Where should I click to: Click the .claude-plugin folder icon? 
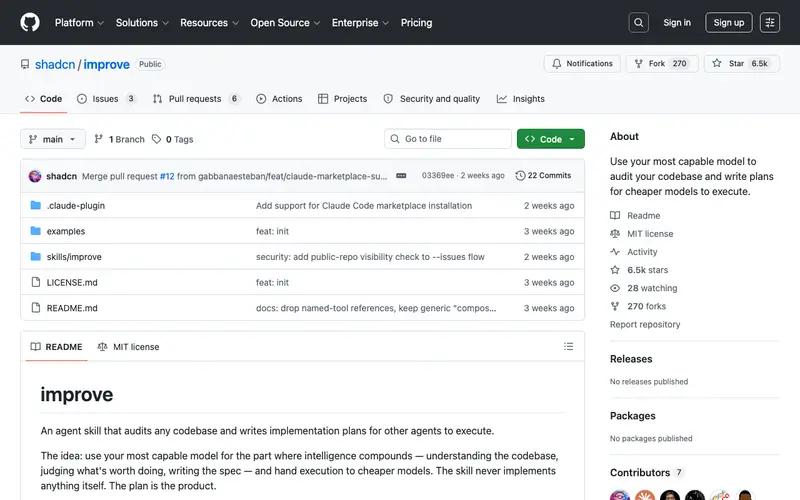(x=35, y=205)
